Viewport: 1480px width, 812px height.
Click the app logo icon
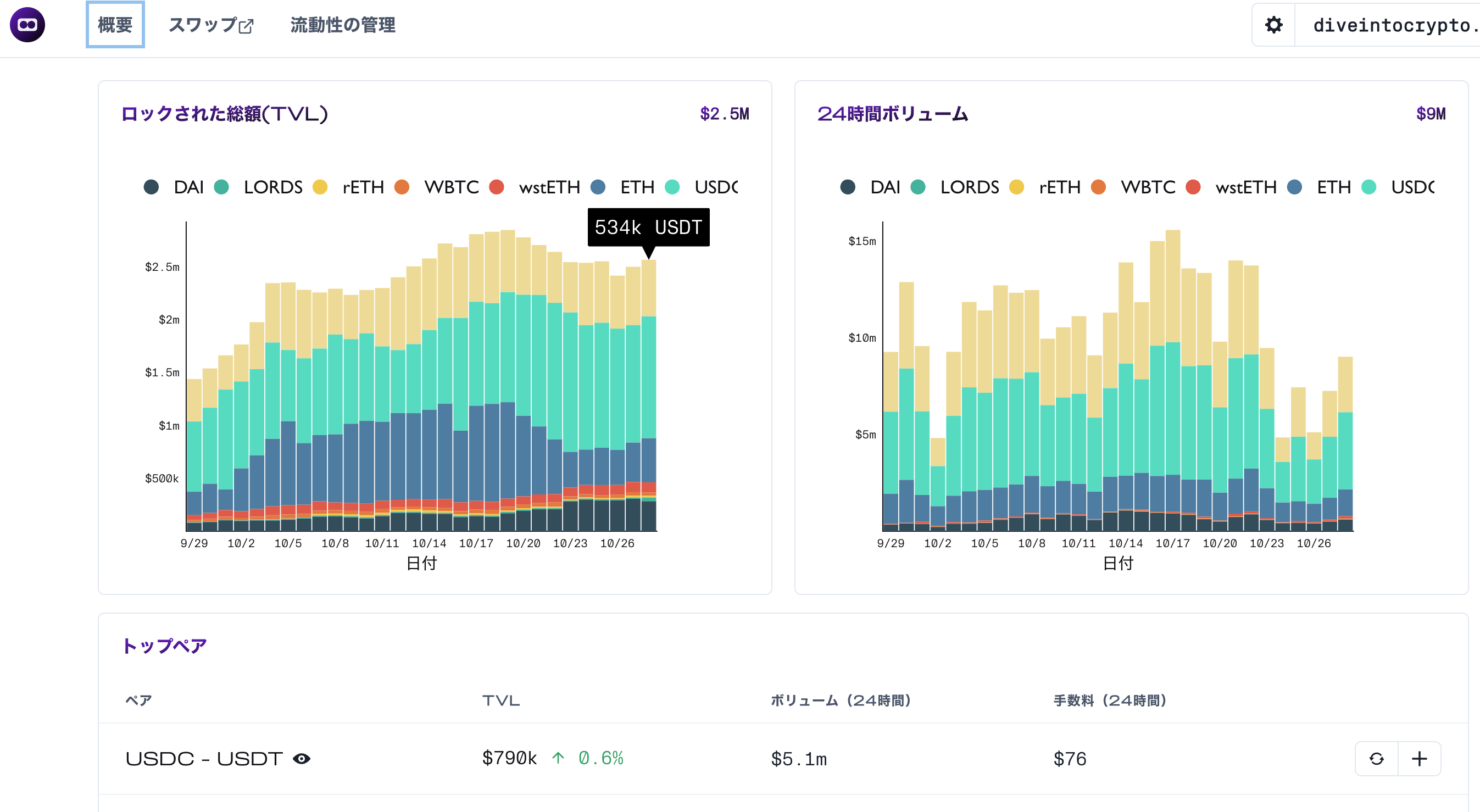(x=27, y=25)
